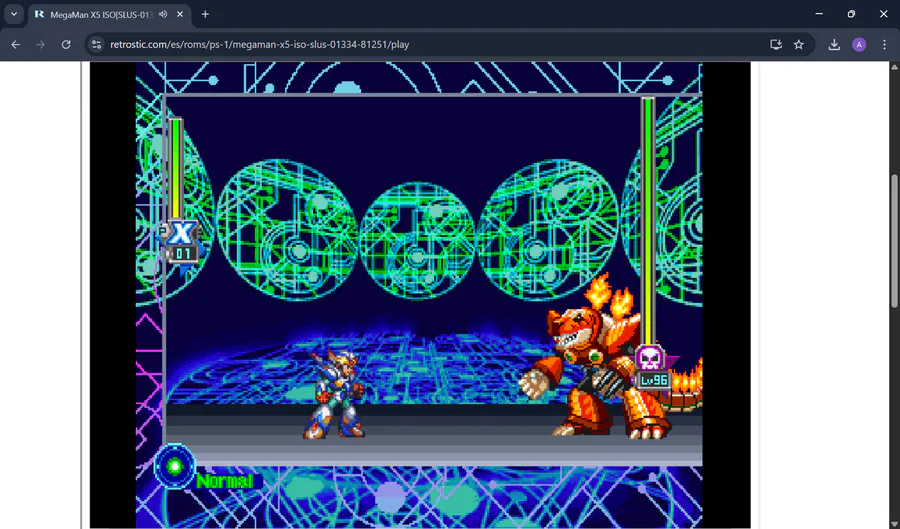
Task: Click the boss skull icon
Action: (650, 358)
